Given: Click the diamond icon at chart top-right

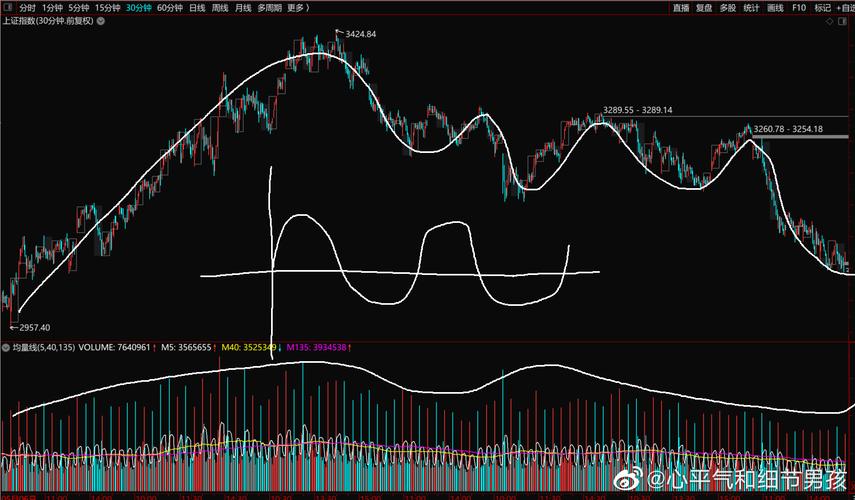Looking at the screenshot, I should pos(831,20).
